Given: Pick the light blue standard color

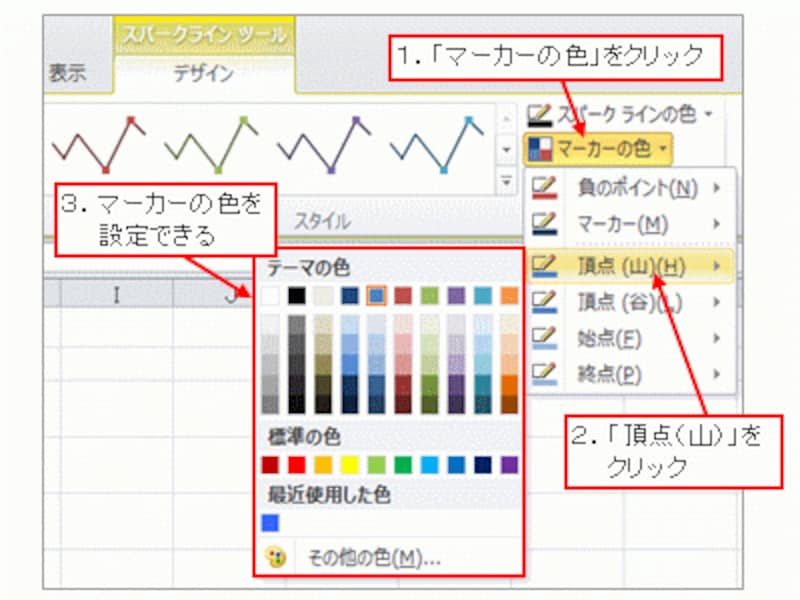Looking at the screenshot, I should 430,465.
